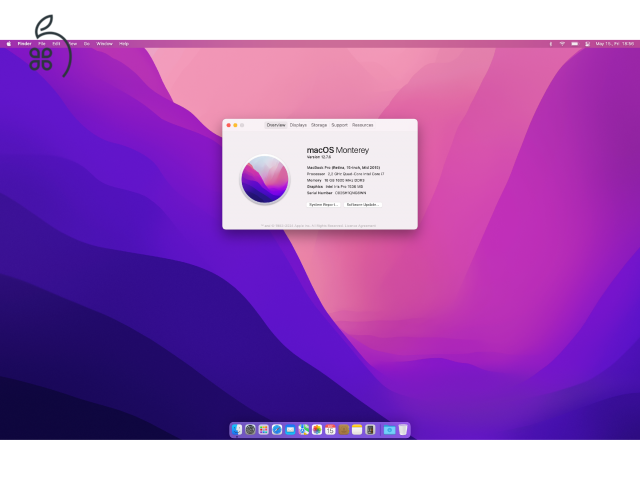Viewport: 640px width, 480px height.
Task: Close the About This Mac window
Action: click(229, 125)
